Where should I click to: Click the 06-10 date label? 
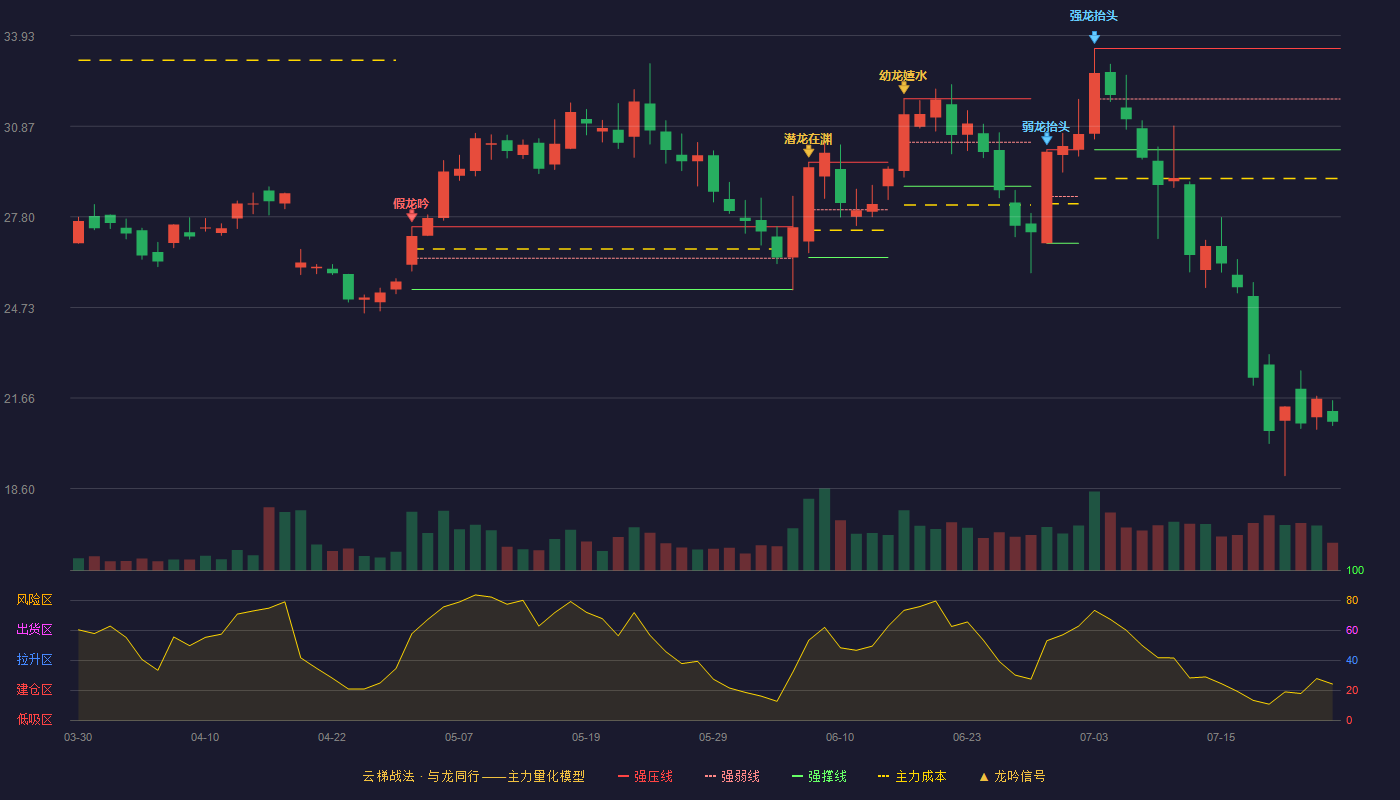840,737
